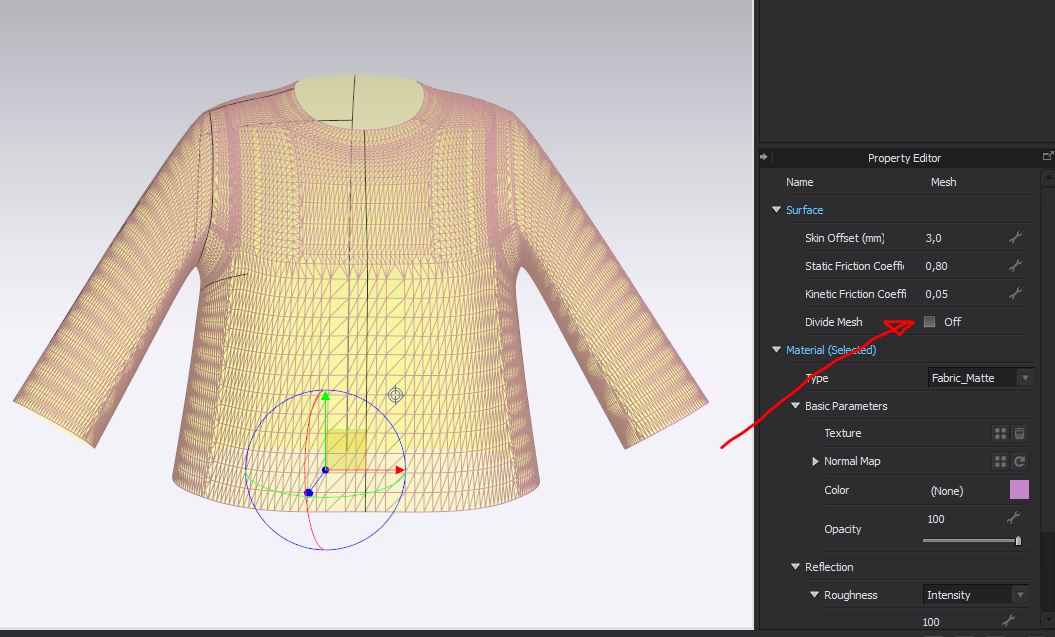
Task: Delete texture using the trash icon
Action: (x=1019, y=433)
